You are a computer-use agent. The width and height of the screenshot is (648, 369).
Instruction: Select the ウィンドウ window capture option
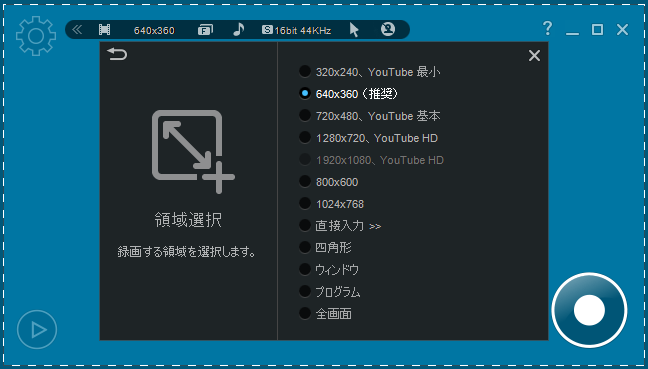point(329,270)
